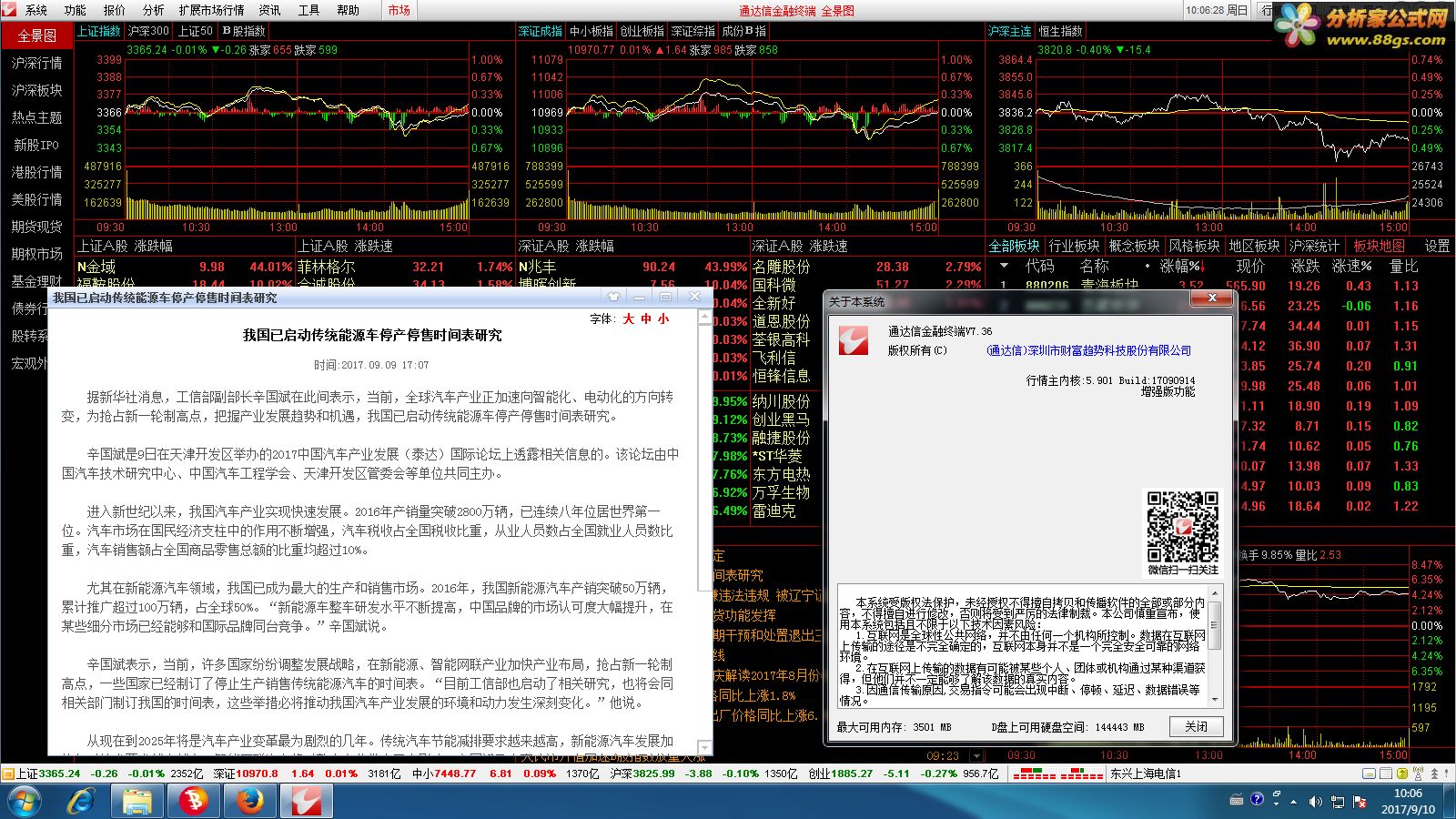This screenshot has height=819, width=1456.
Task: Click the TDX logo in About dialog
Action: pos(854,340)
